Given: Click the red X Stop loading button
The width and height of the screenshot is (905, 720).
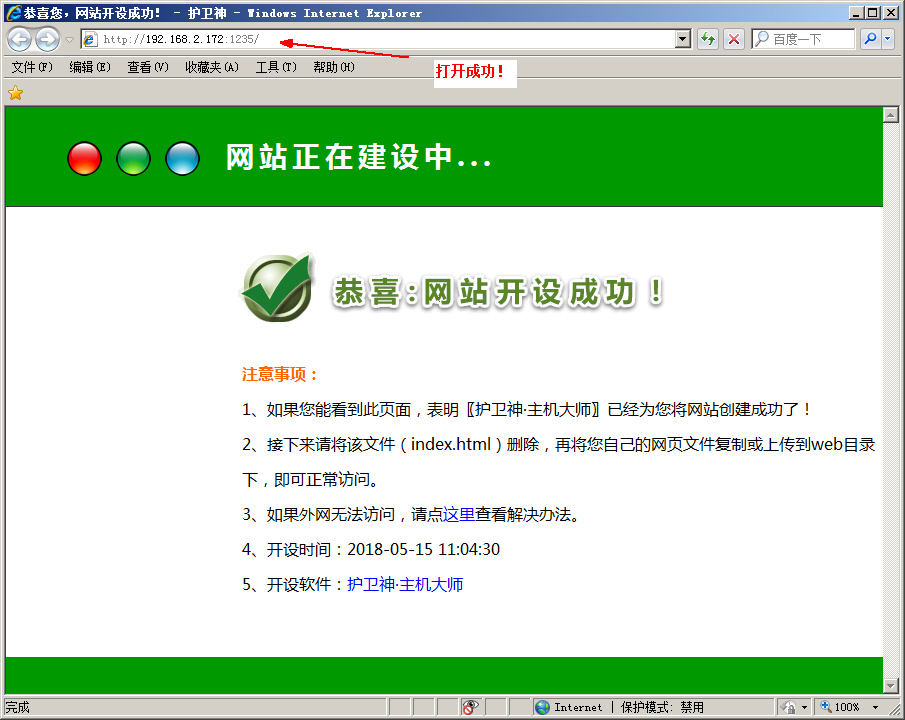Looking at the screenshot, I should (x=734, y=39).
